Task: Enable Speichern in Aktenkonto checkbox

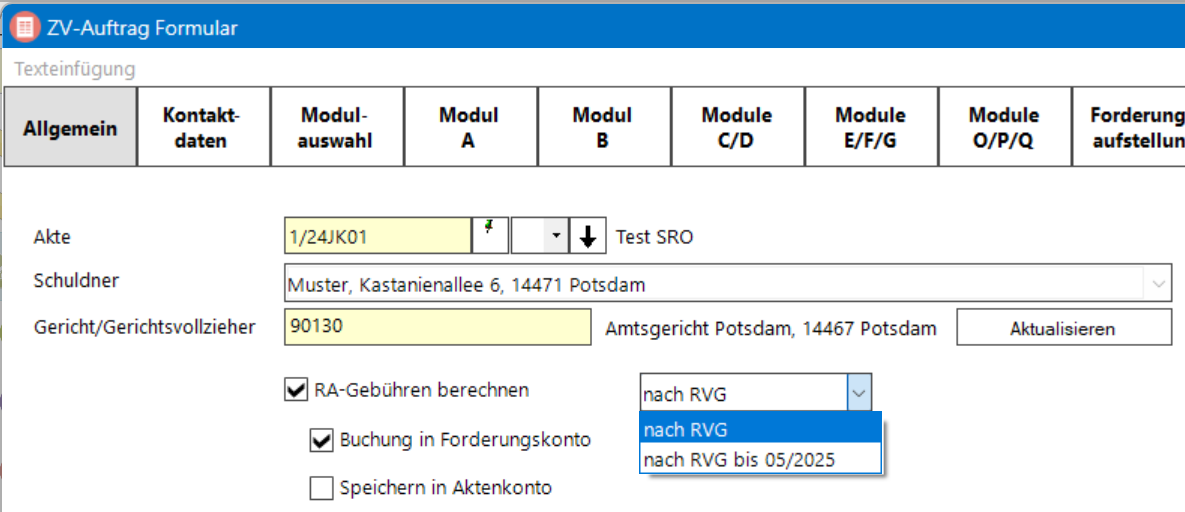Action: click(x=321, y=488)
